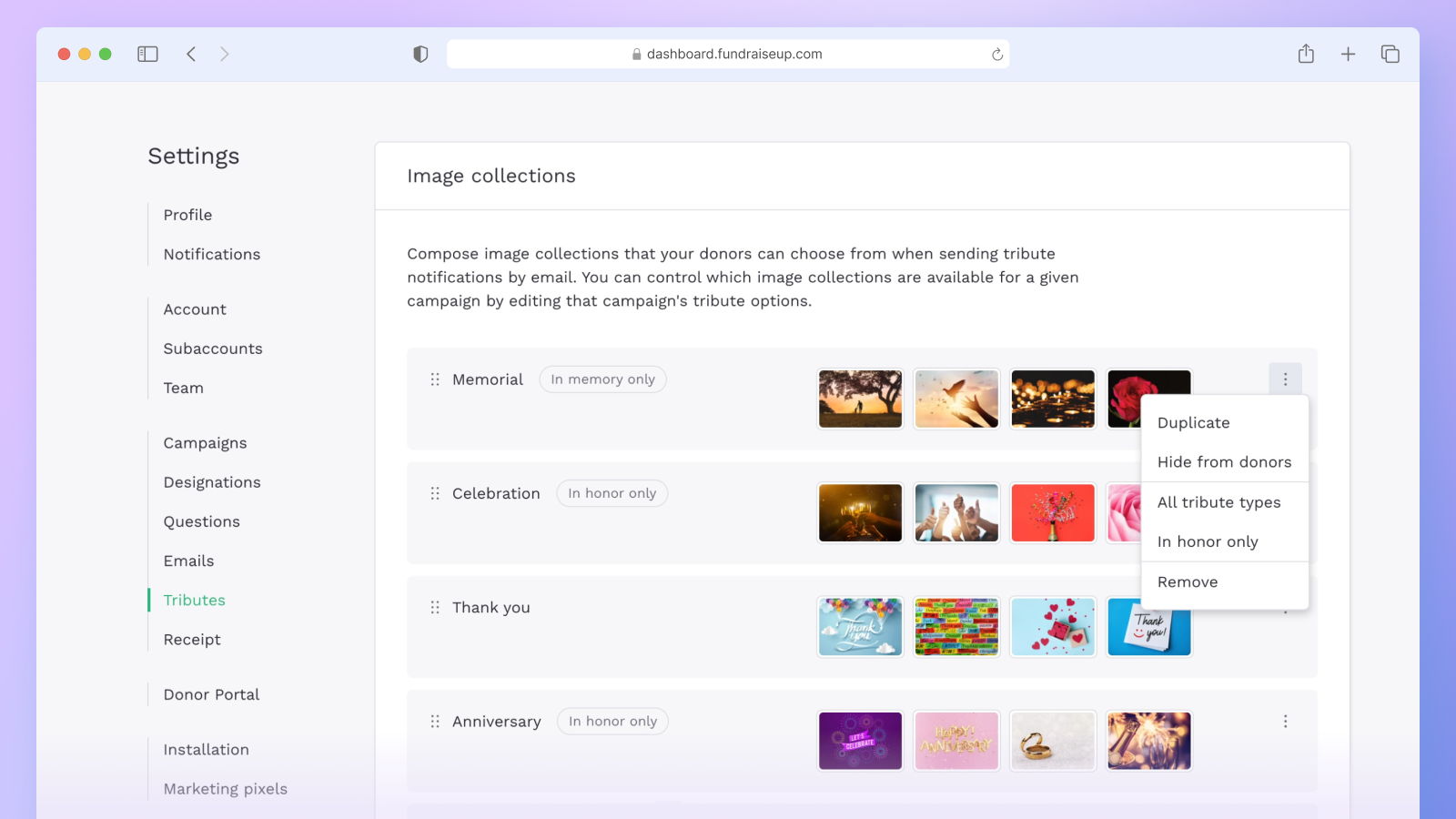Click Remove in the context menu

(x=1188, y=582)
